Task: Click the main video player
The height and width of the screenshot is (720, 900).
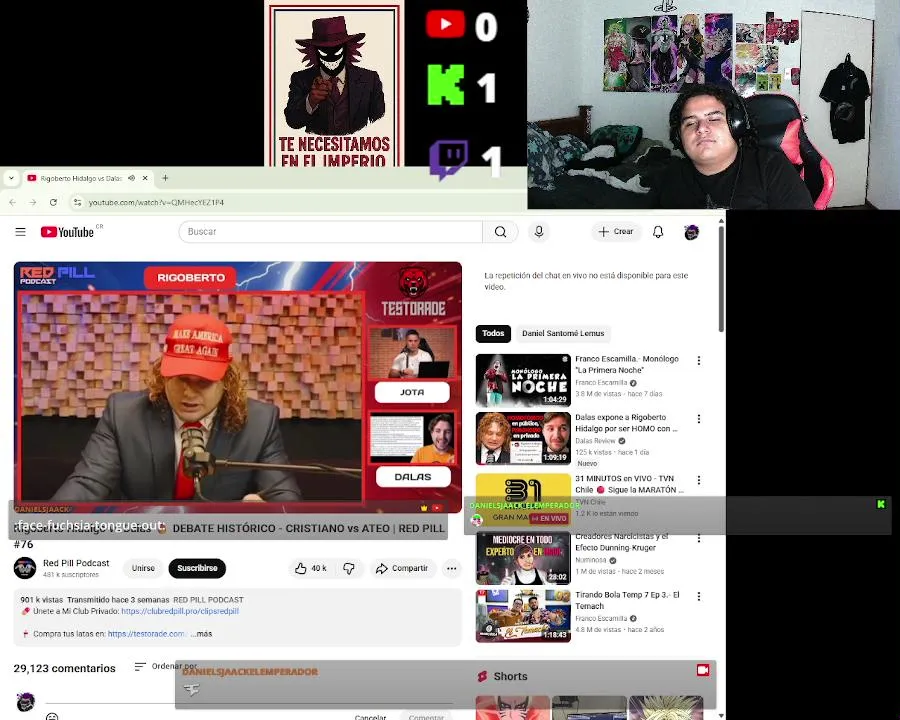Action: (x=238, y=387)
